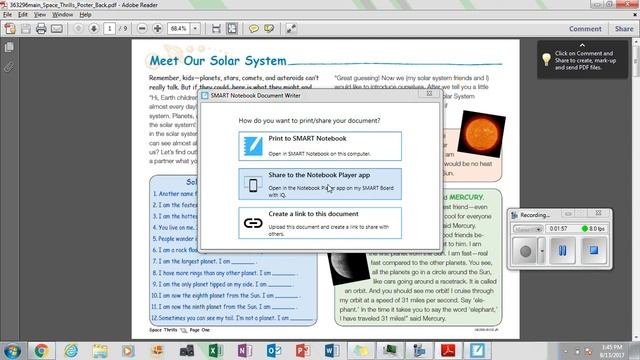The width and height of the screenshot is (640, 360).
Task: Open the record button dropdown arrow
Action: (542, 251)
